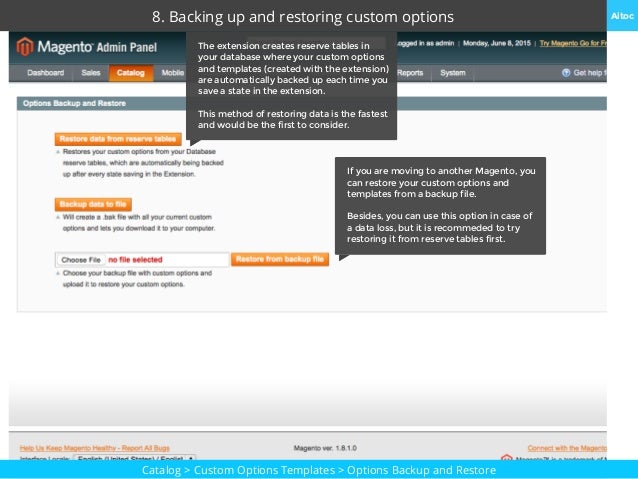Image resolution: width=638 pixels, height=479 pixels.
Task: Click the note icon beside Will create a .bak
Action: tap(58, 217)
